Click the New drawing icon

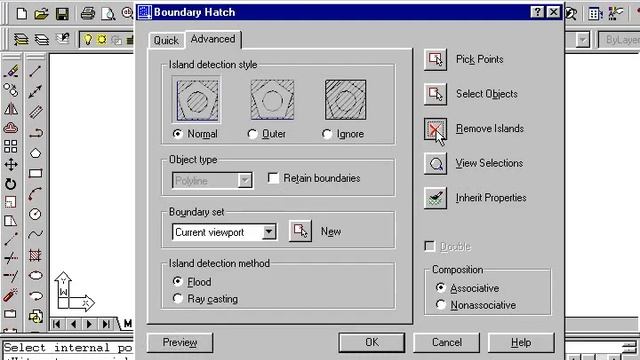pos(22,14)
